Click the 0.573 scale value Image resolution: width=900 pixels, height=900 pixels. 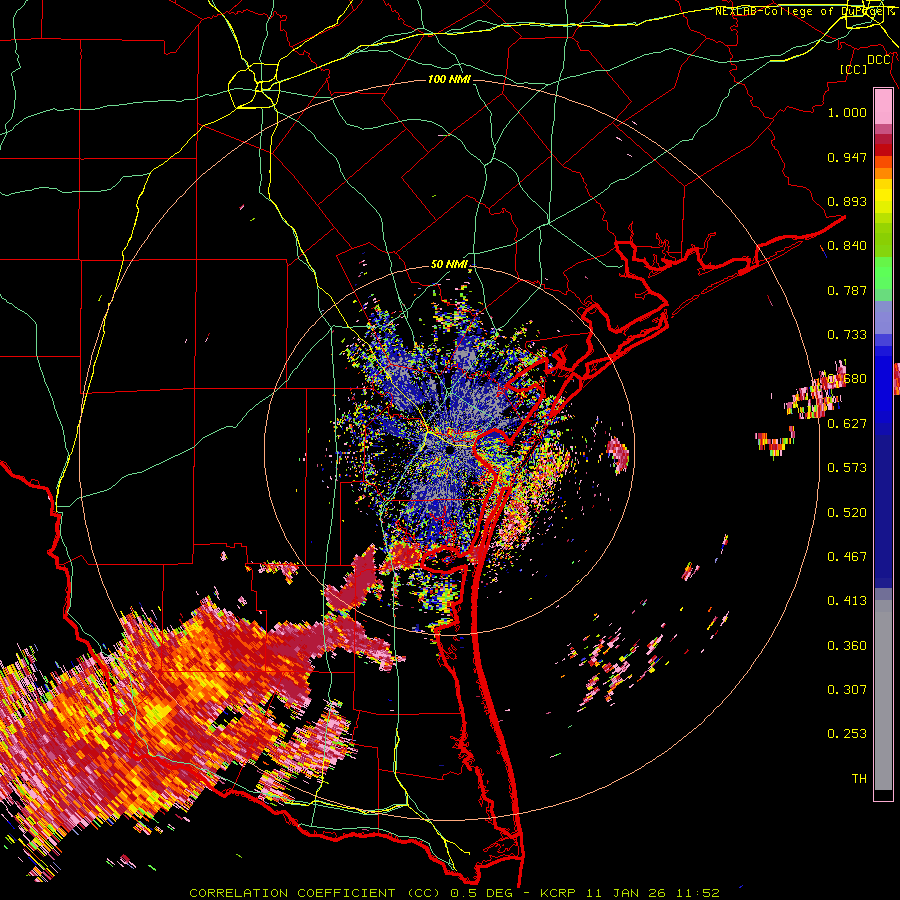847,468
